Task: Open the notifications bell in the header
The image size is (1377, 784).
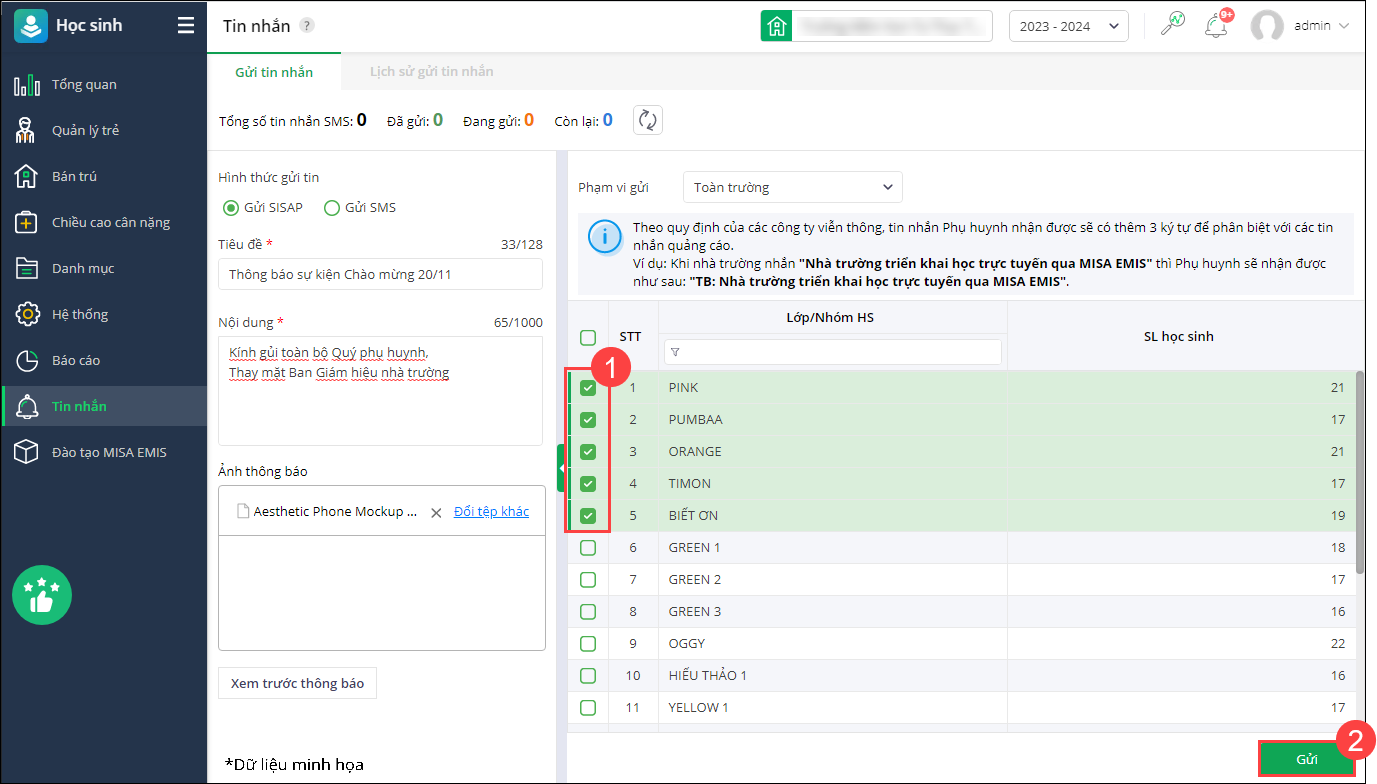Action: tap(1216, 26)
